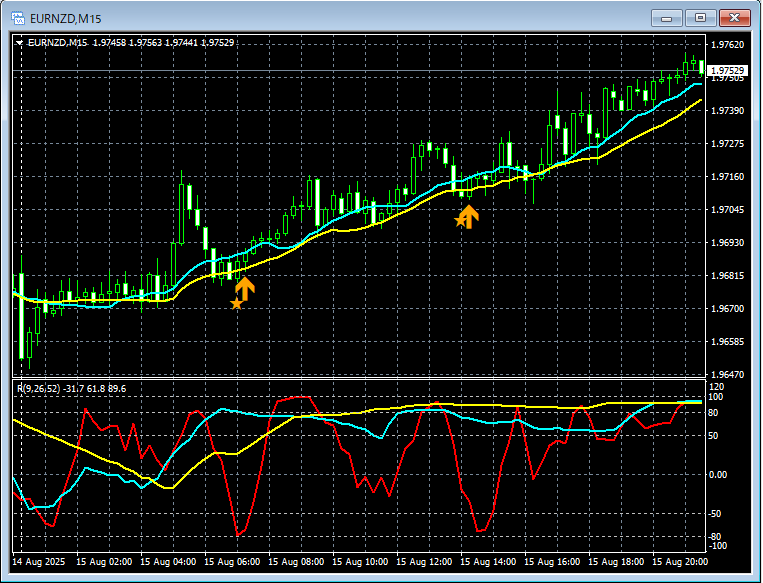Click the 15 Aug 06:00 time label
The image size is (763, 583).
(x=232, y=562)
